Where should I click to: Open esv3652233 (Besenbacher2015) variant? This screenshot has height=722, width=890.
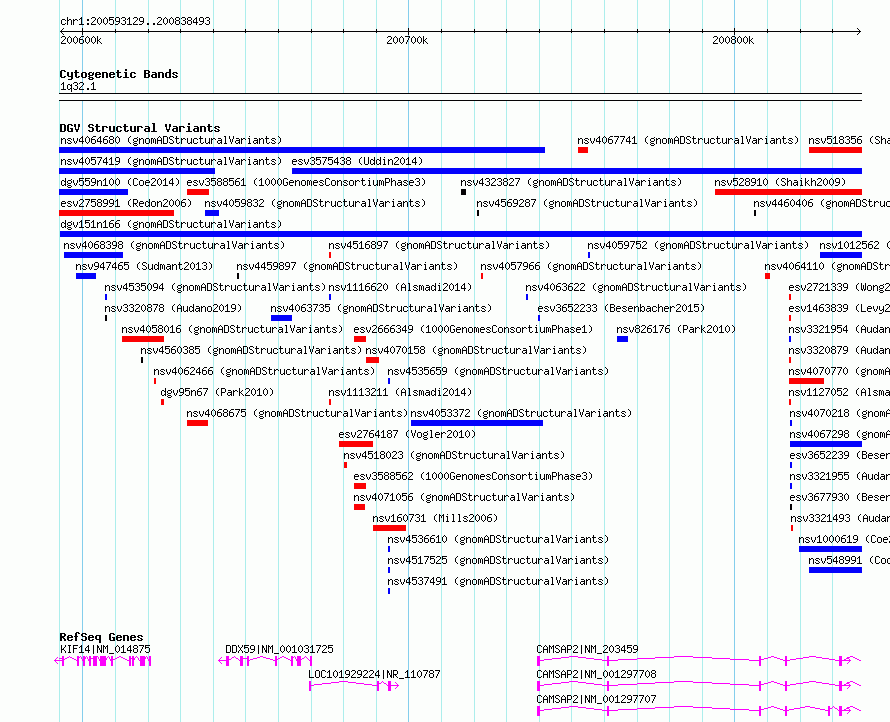[622, 308]
